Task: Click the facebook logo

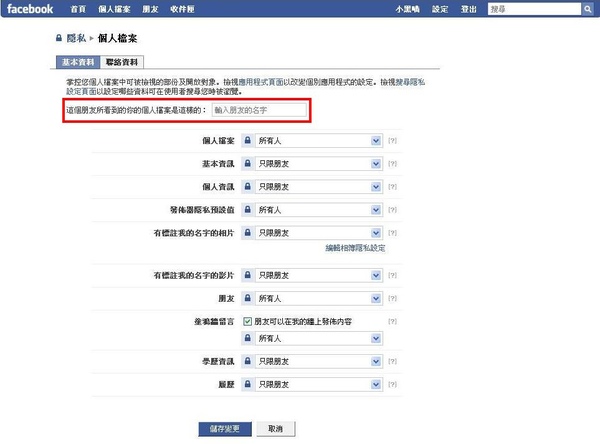Action: [x=30, y=9]
